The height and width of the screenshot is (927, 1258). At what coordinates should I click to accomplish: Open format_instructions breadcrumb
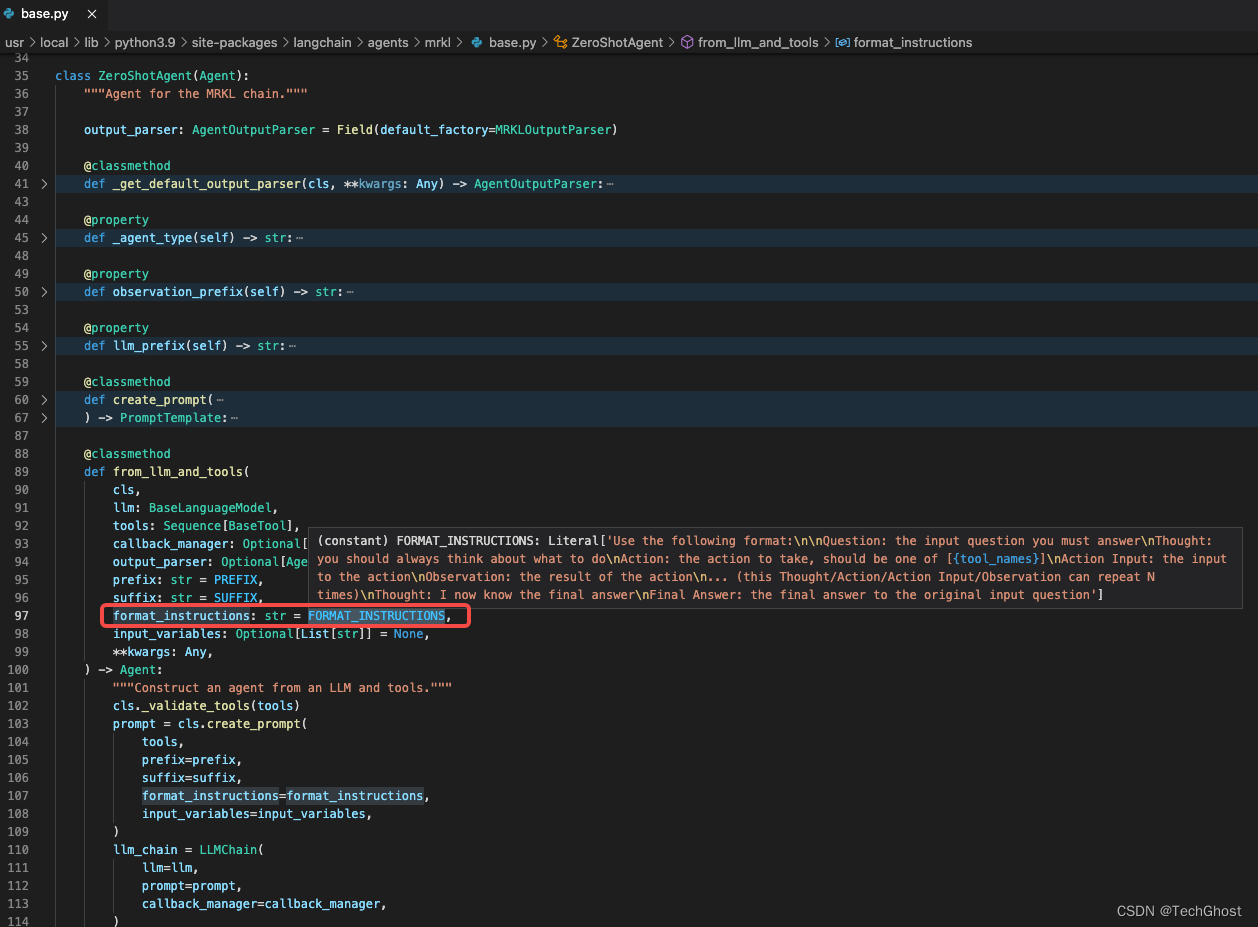tap(913, 42)
